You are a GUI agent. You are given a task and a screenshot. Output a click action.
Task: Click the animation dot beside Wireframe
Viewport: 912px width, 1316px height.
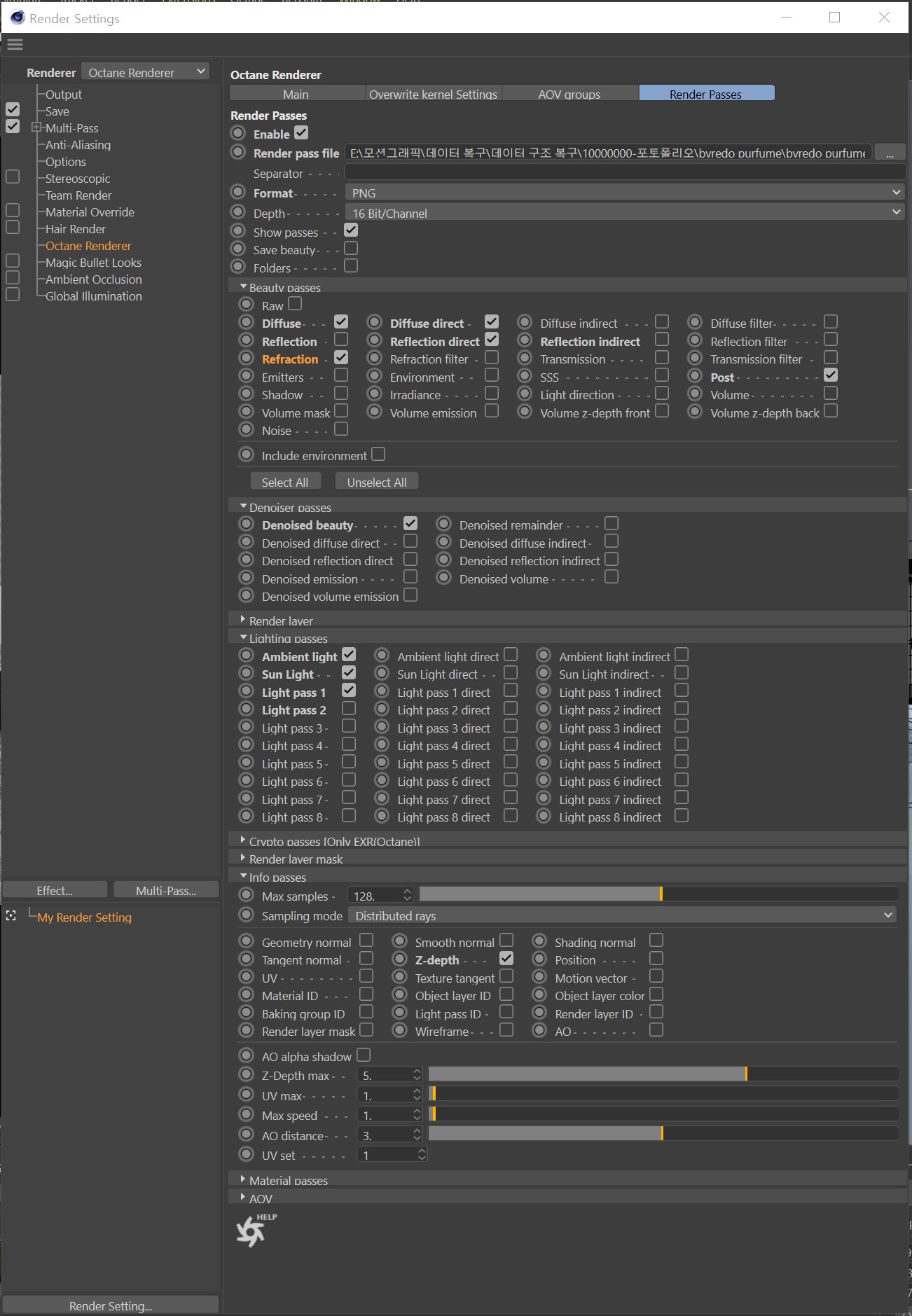399,1030
